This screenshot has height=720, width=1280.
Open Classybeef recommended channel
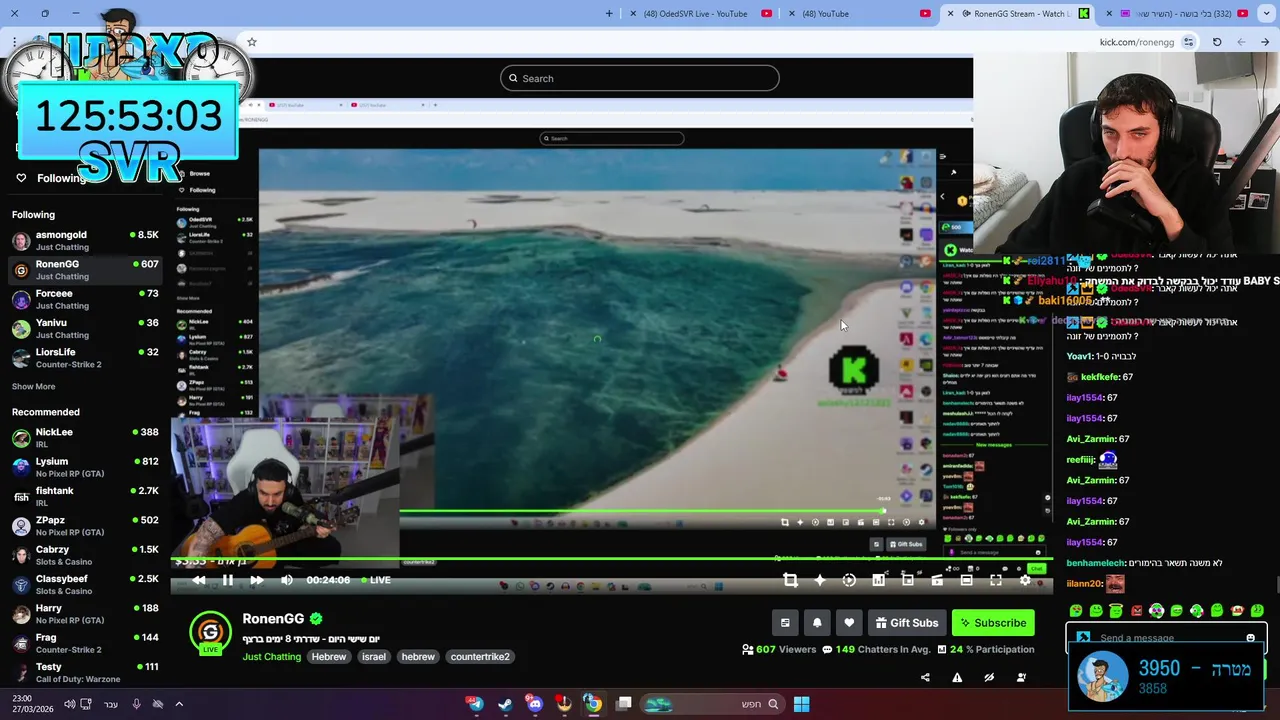85,584
